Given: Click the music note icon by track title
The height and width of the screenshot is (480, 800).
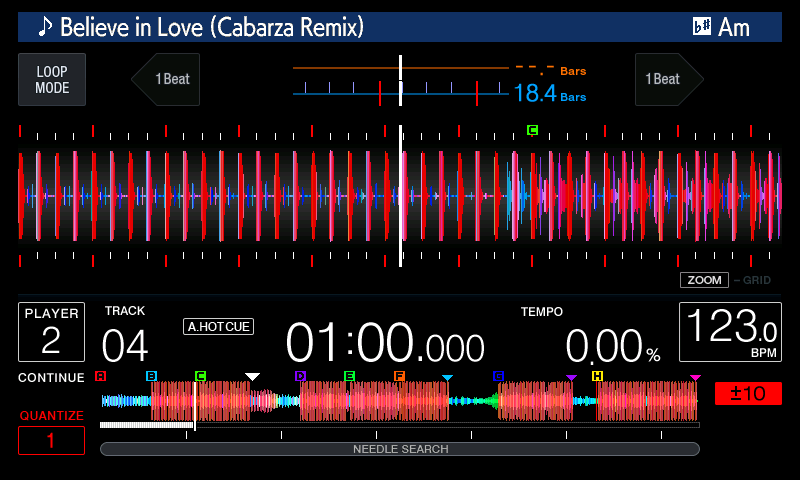Looking at the screenshot, I should pos(45,27).
